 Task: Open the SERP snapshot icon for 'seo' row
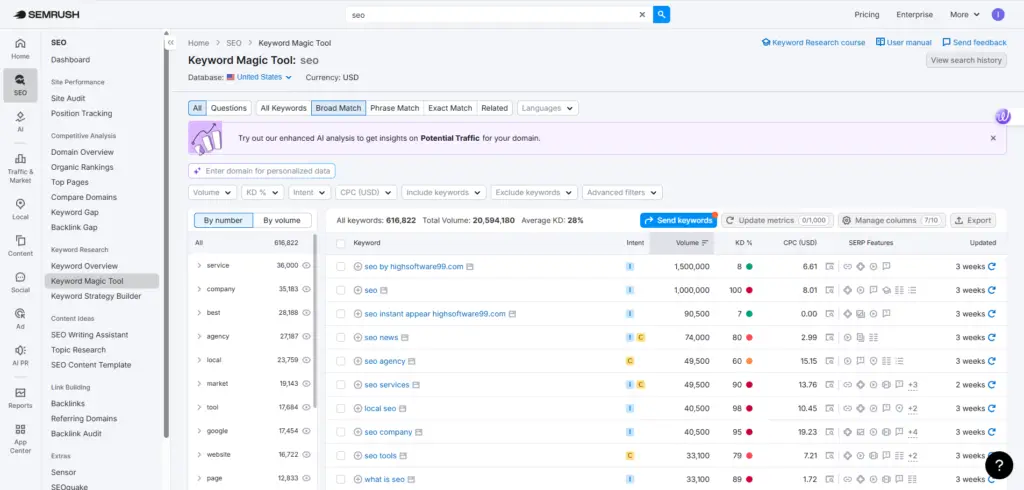pos(829,290)
